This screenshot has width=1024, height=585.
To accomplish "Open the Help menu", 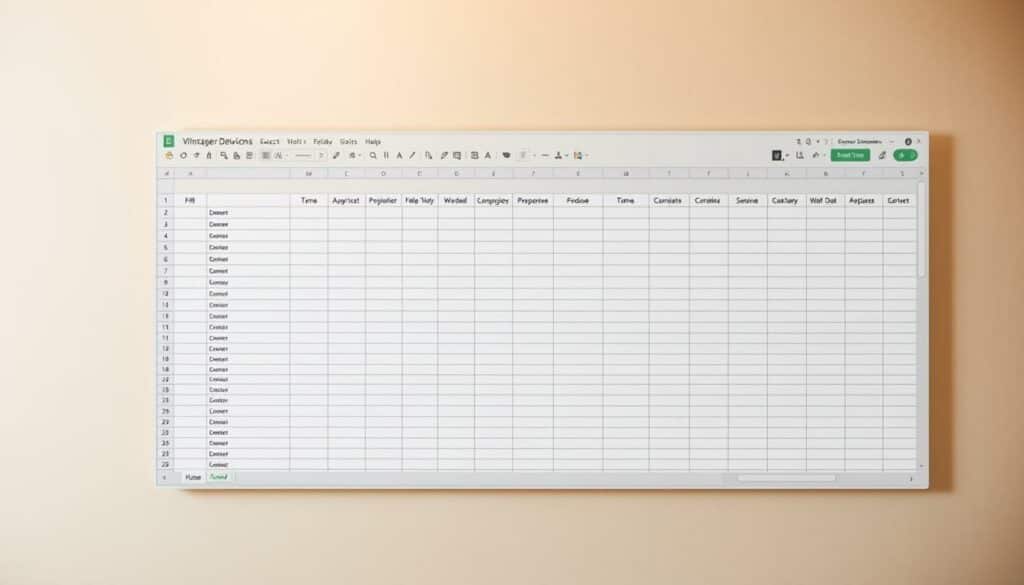I will pyautogui.click(x=373, y=141).
